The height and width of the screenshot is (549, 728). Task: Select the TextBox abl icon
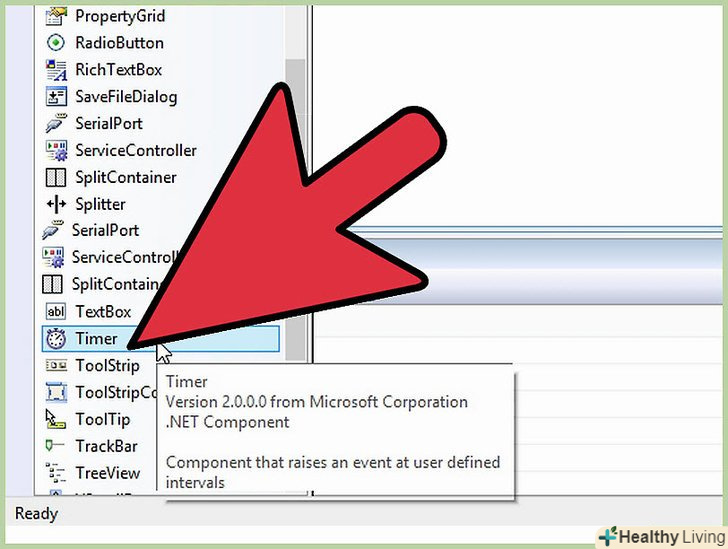tap(56, 312)
